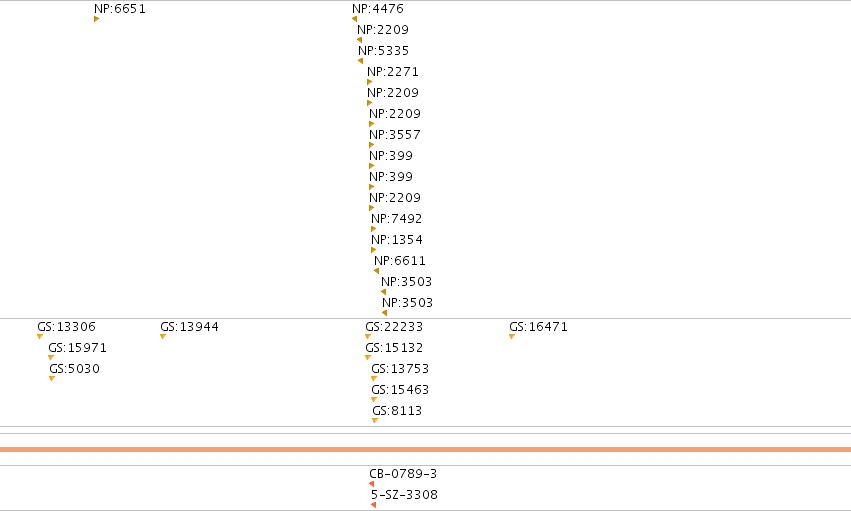This screenshot has height=511, width=851.
Task: Select the NP:6651 text label
Action: point(120,9)
